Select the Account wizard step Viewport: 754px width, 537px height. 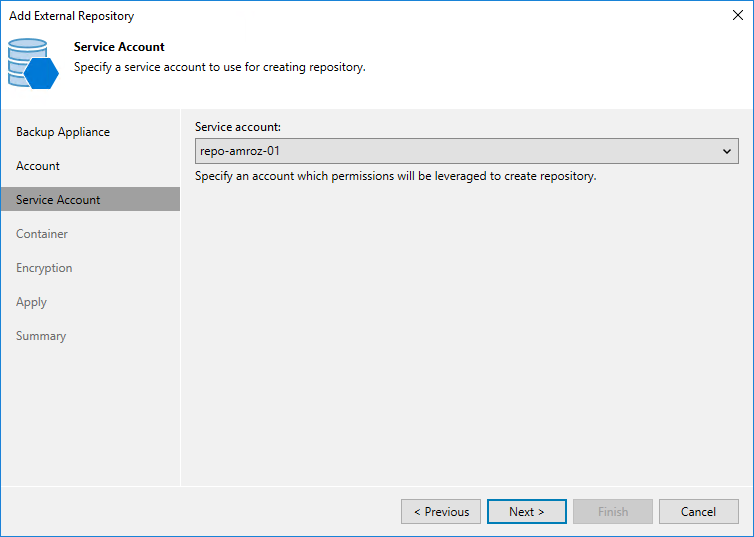[38, 166]
